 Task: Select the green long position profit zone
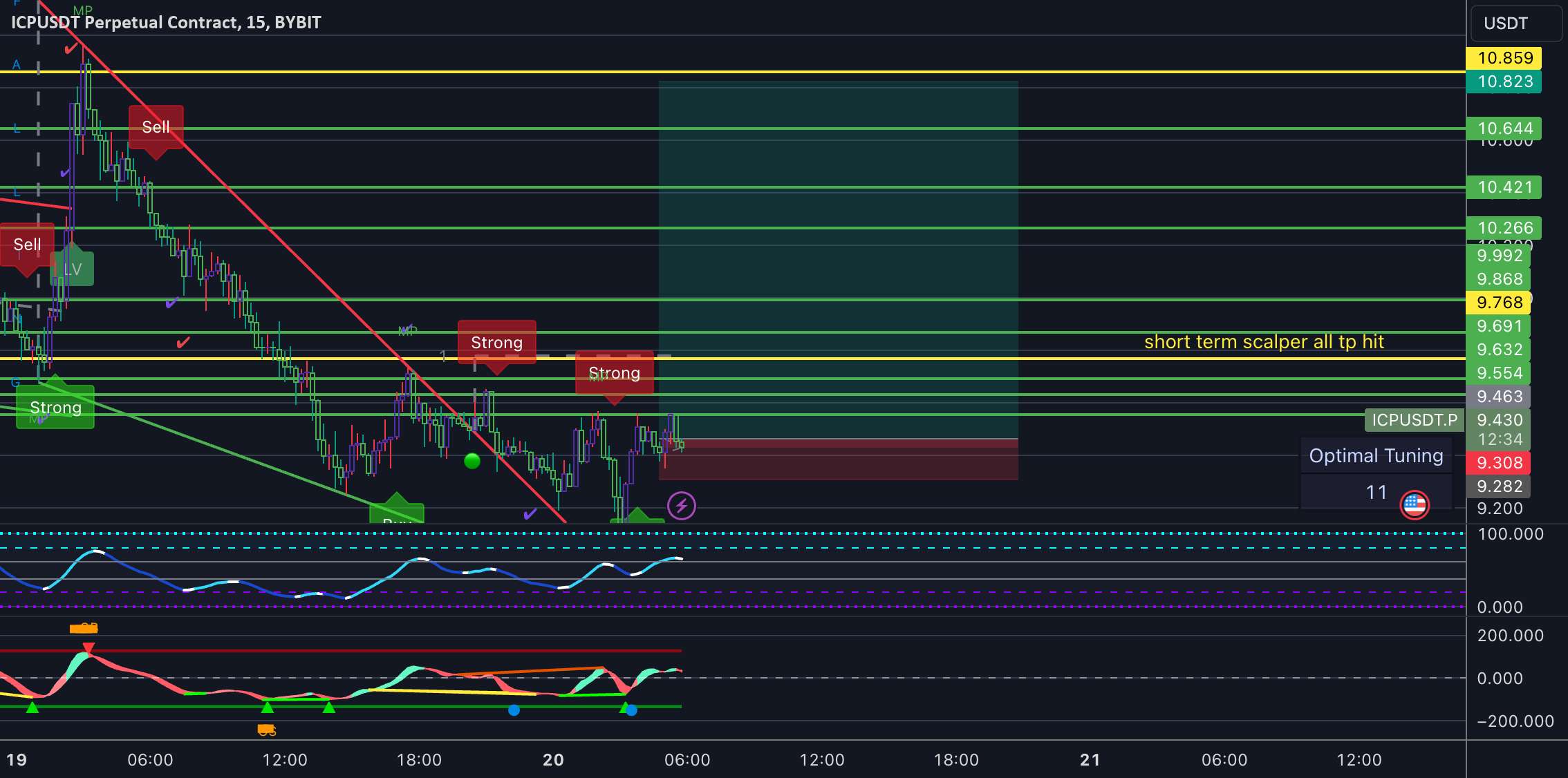point(838,260)
